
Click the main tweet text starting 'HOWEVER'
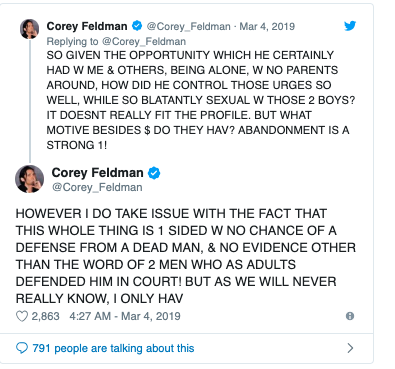pyautogui.click(x=186, y=256)
